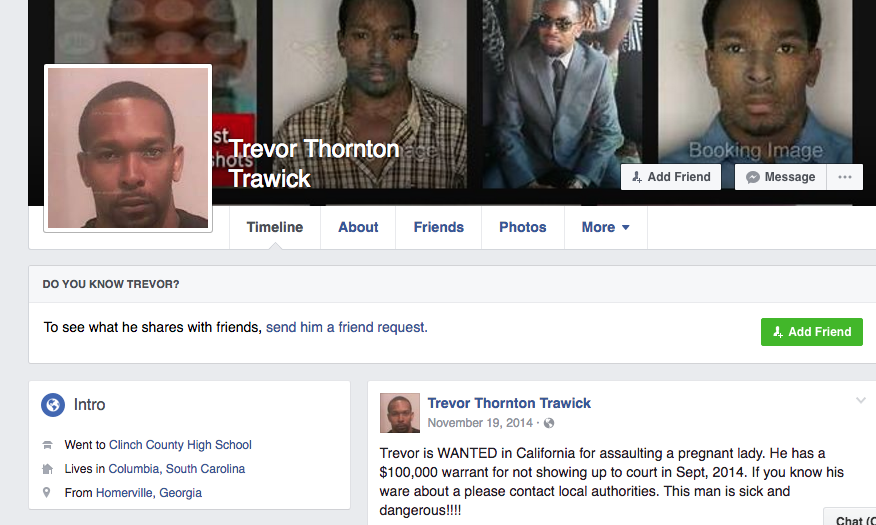Screen dimensions: 876x525
Task: Click send him a friend request link
Action: tap(346, 327)
